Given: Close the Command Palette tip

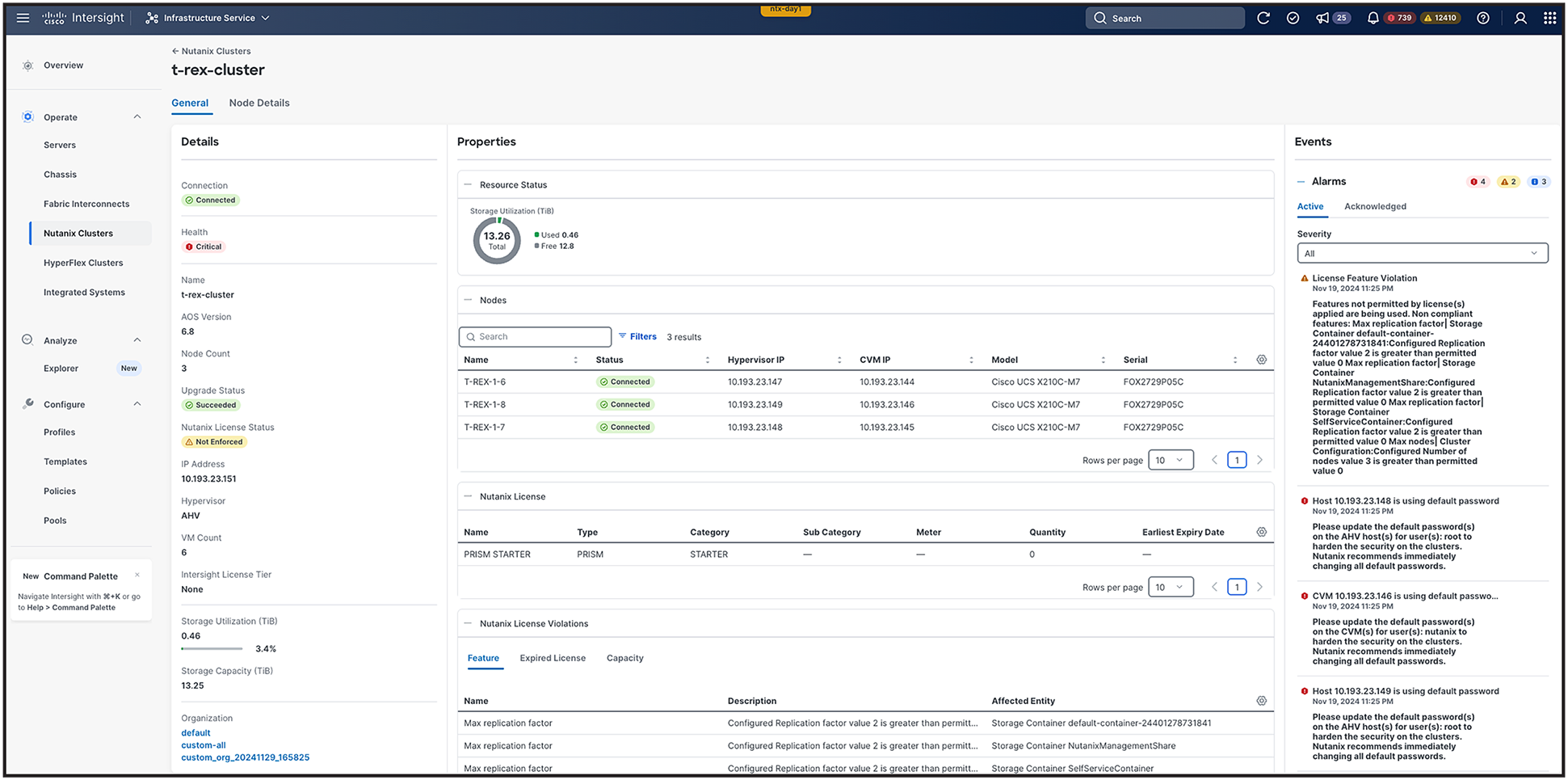Looking at the screenshot, I should 137,576.
